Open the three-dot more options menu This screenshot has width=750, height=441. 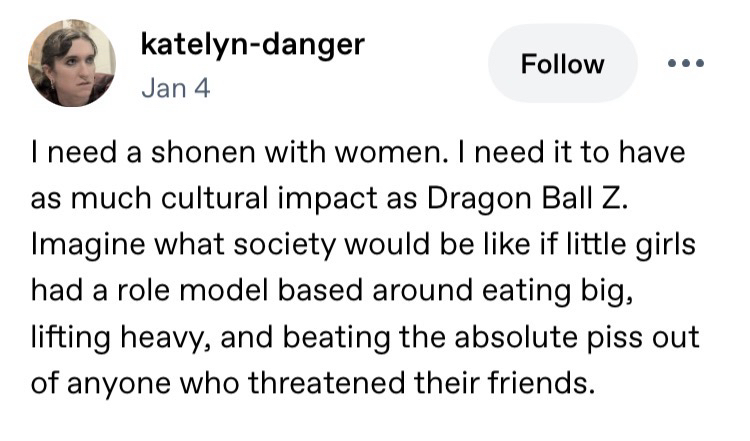pos(686,63)
